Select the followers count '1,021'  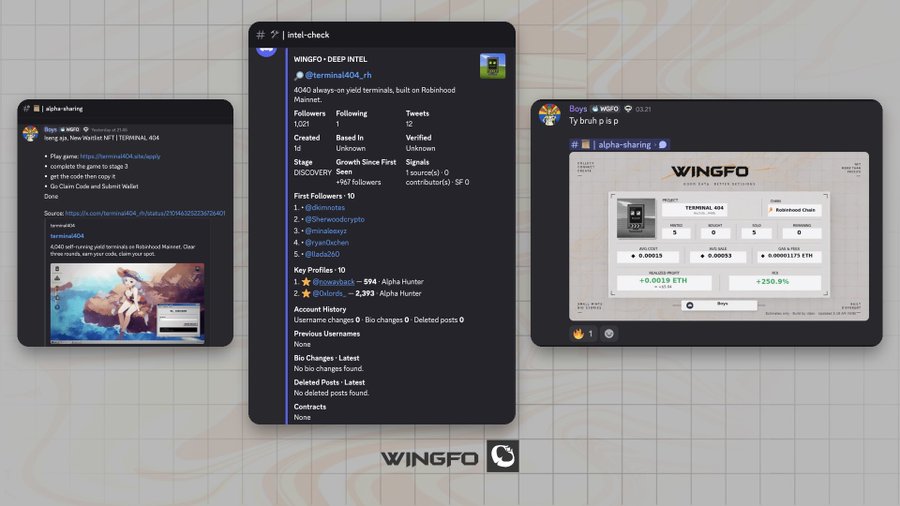[x=301, y=124]
